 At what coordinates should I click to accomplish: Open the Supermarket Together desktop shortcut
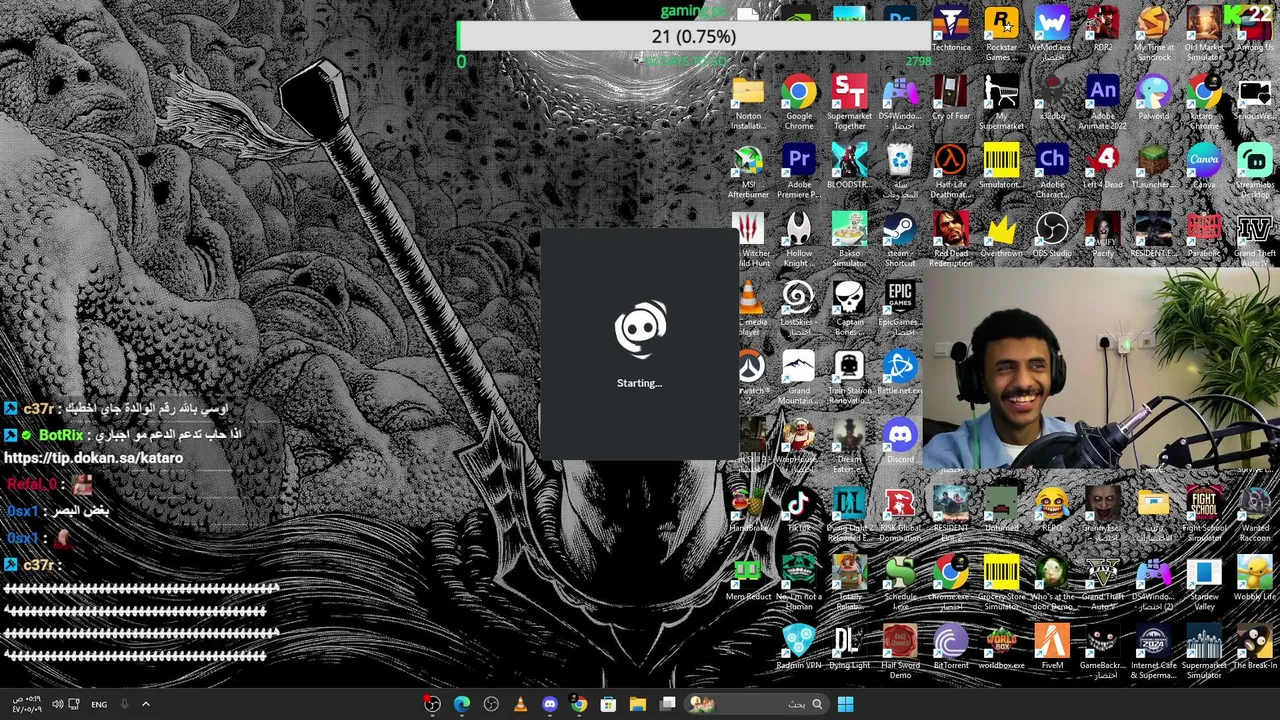849,101
